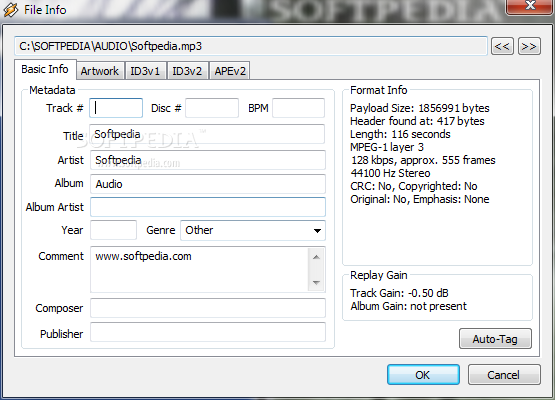Click '128 kbps, approx. 555 frames' text

click(x=423, y=160)
